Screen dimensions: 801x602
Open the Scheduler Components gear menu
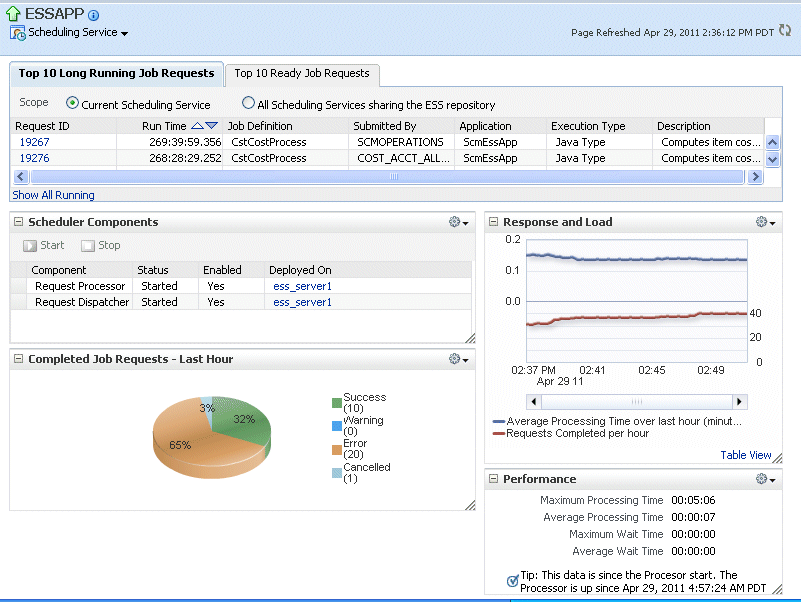pyautogui.click(x=457, y=222)
